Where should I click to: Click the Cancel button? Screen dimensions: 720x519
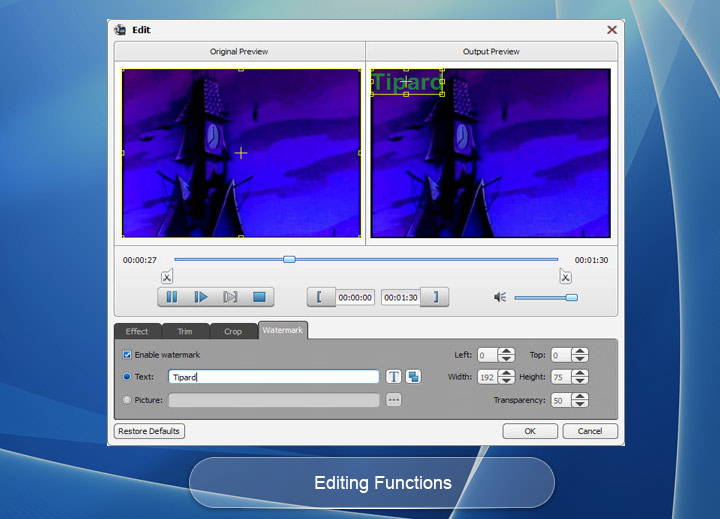[590, 431]
